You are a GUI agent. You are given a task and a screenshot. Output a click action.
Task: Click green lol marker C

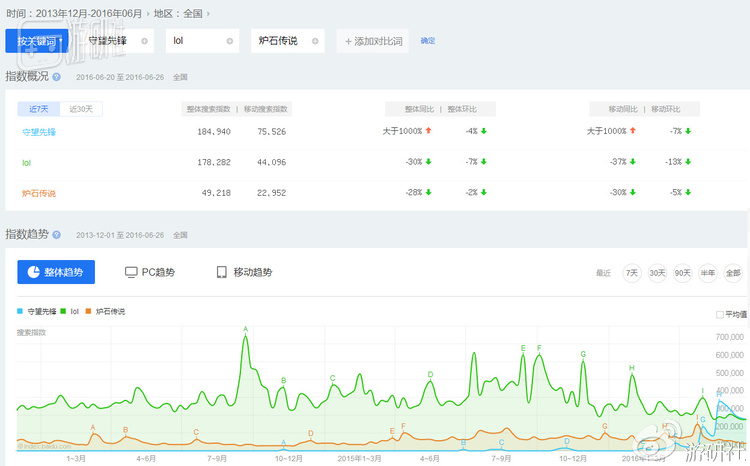click(332, 378)
